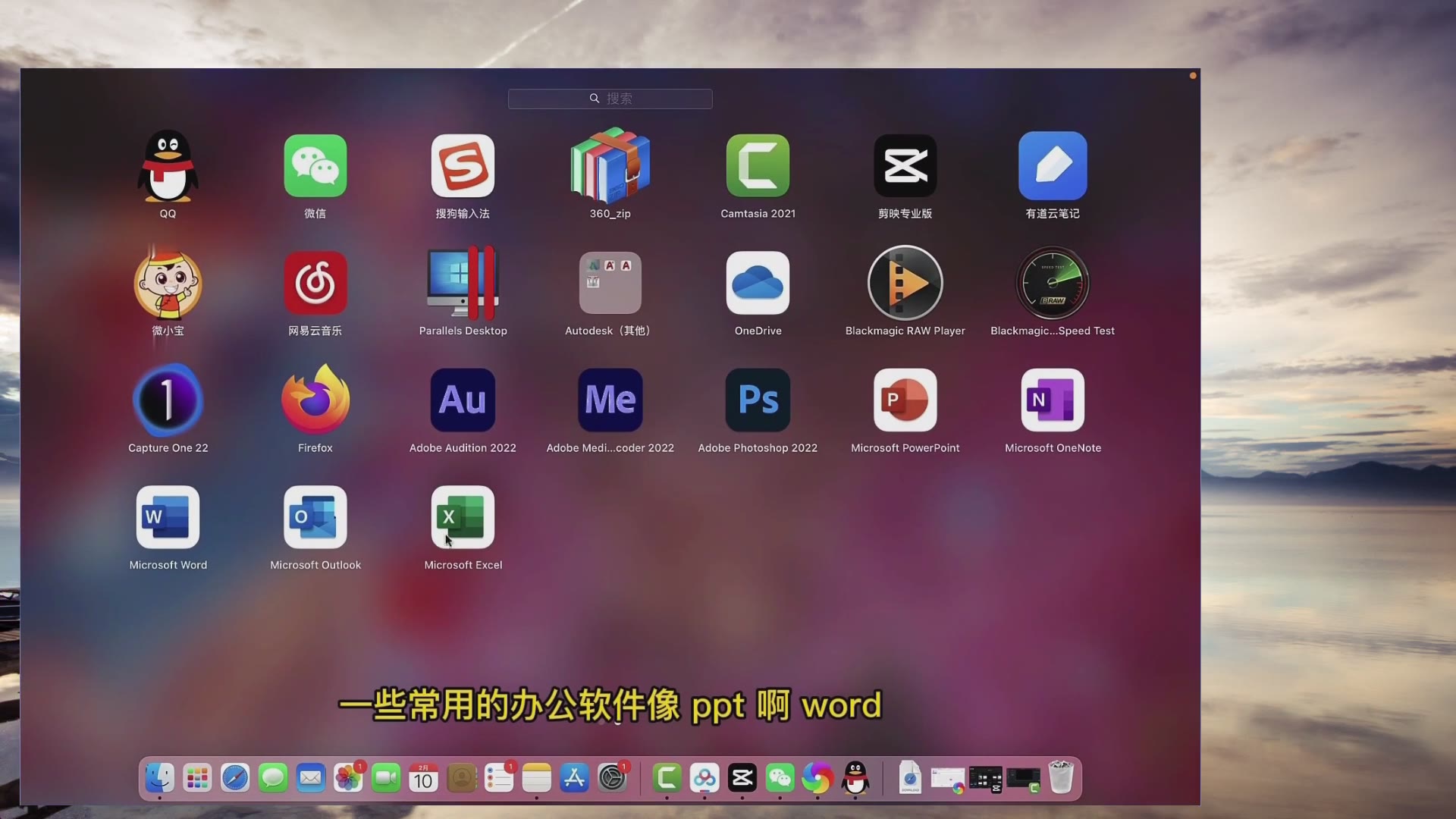Launch Parallels Desktop

click(x=463, y=283)
